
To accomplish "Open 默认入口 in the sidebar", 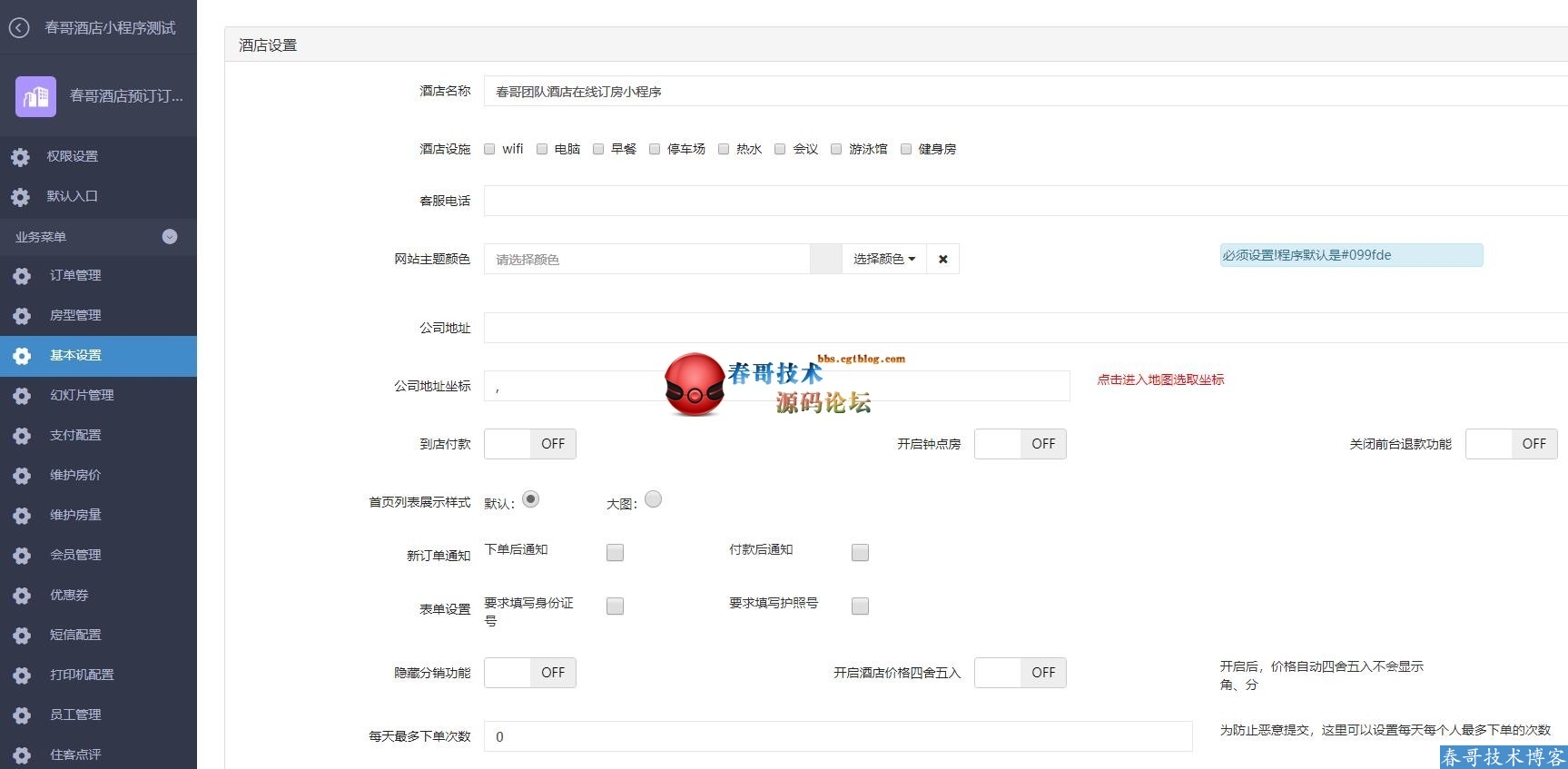I will 98,197.
